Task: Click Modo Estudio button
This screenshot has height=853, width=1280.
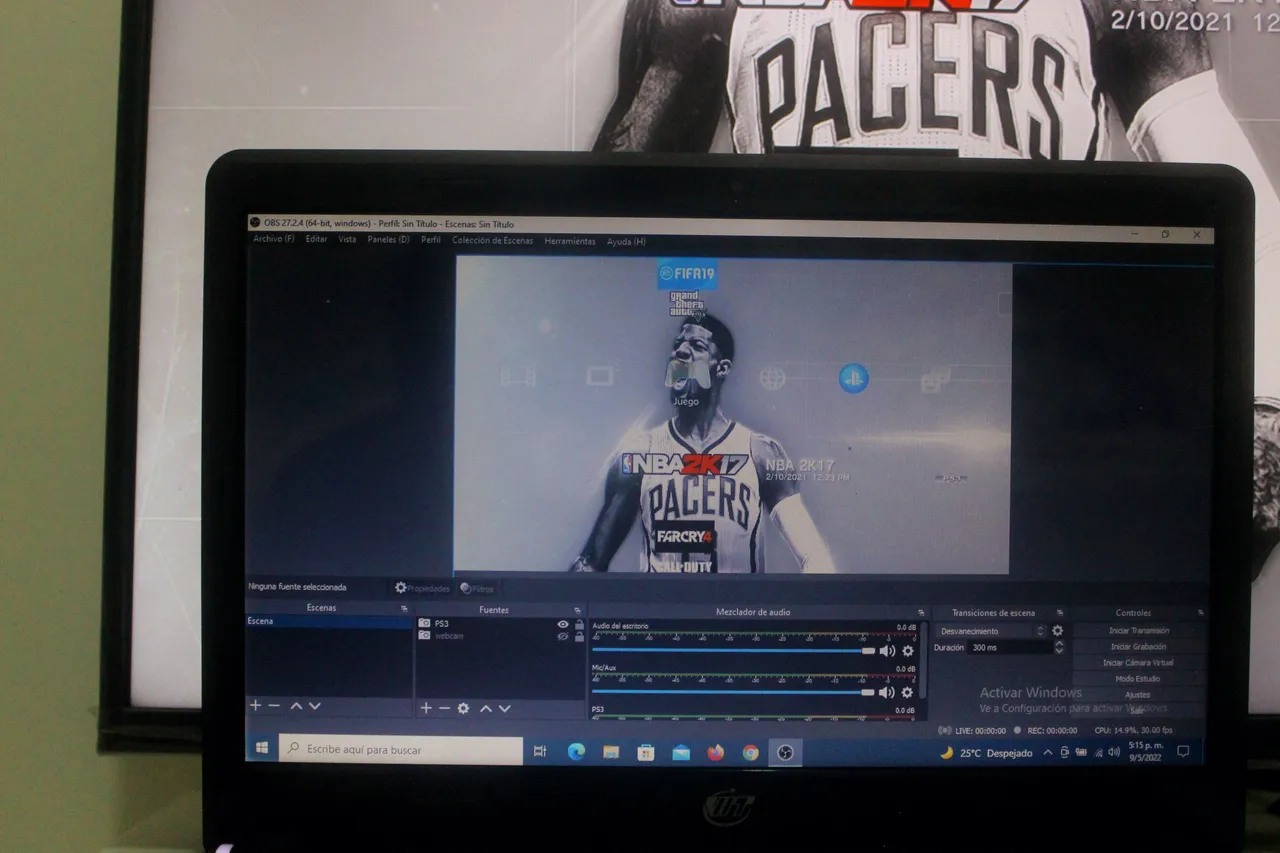Action: coord(1139,679)
